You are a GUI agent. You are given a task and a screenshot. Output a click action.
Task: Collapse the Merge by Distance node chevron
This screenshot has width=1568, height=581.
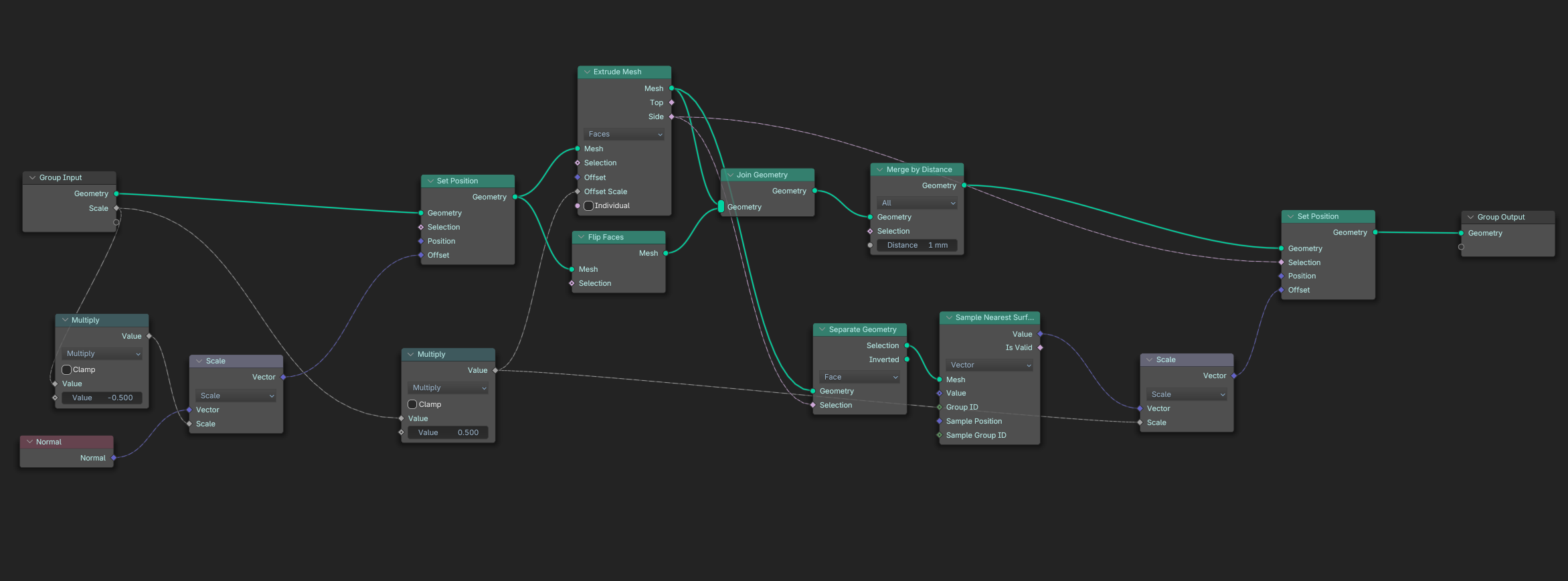pos(880,170)
